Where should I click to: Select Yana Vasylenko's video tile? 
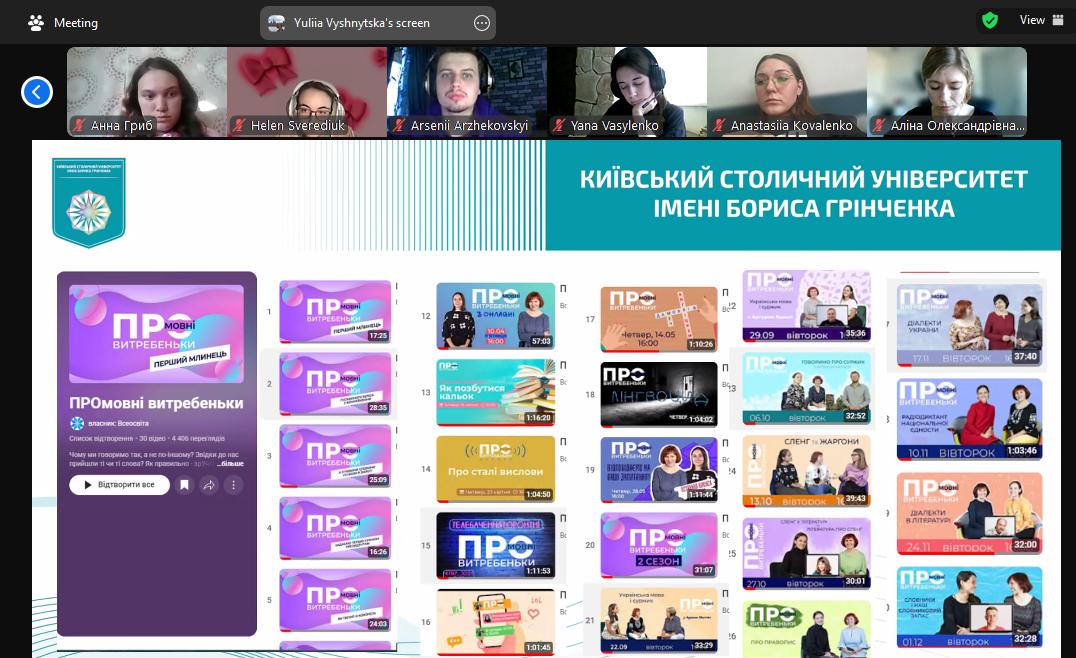[x=627, y=91]
